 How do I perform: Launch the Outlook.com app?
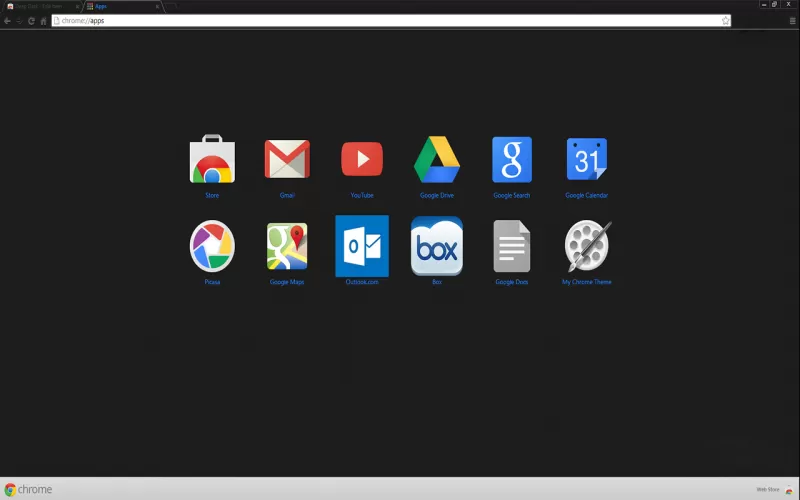(362, 246)
